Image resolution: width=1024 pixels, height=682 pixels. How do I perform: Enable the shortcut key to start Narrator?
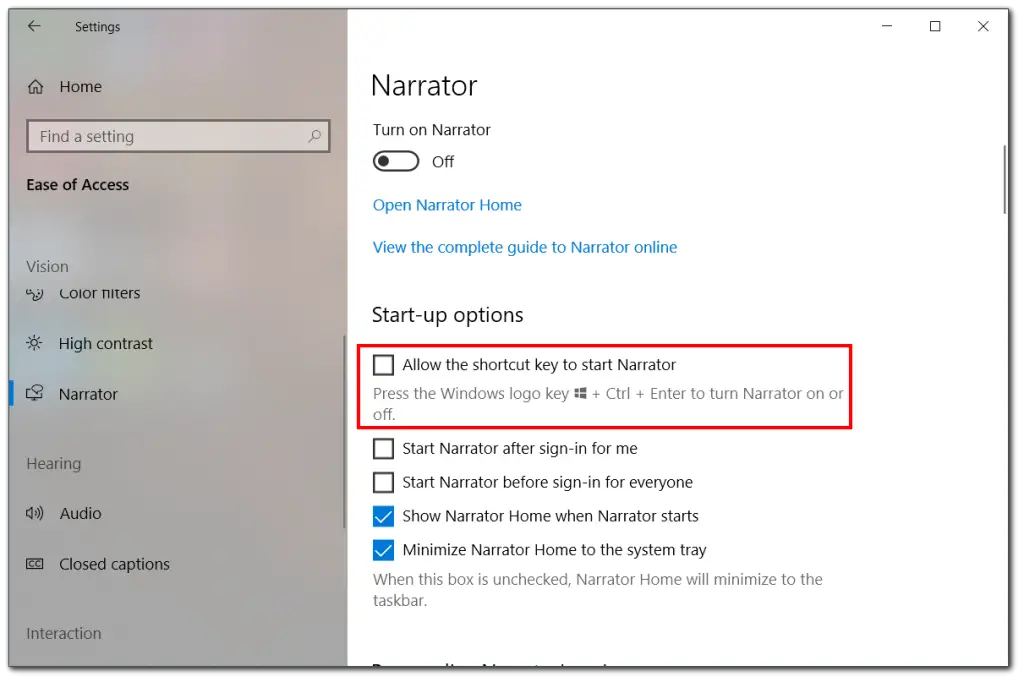tap(383, 364)
